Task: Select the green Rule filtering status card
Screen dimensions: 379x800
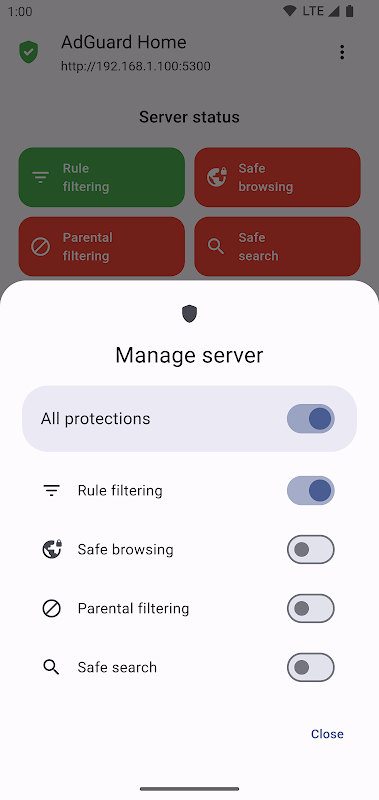Action: point(102,178)
